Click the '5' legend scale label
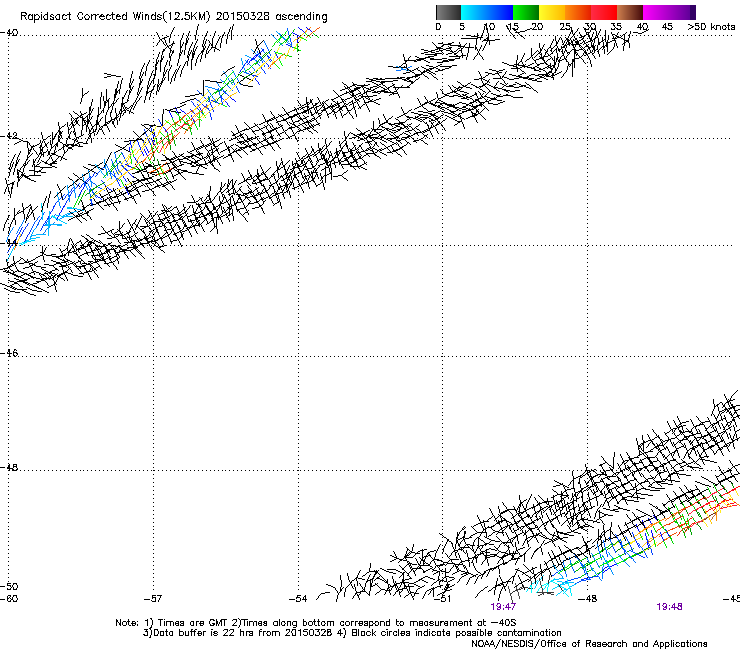This screenshot has height=650, width=740. [x=462, y=27]
